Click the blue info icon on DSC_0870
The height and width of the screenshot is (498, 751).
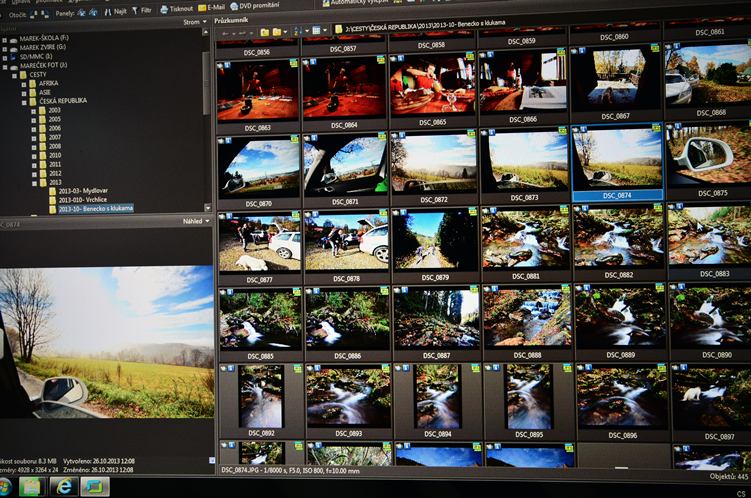[x=228, y=141]
